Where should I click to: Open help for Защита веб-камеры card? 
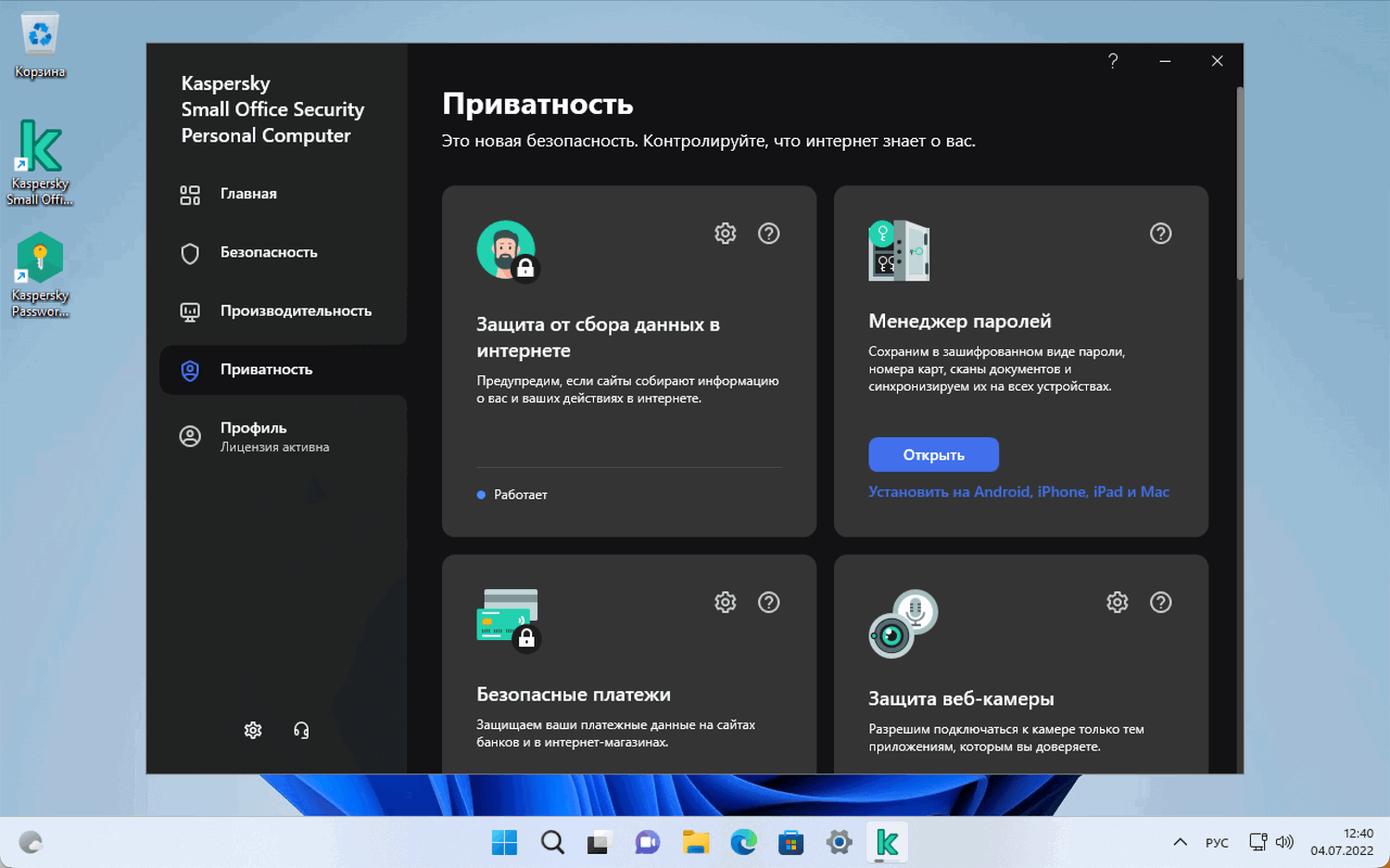click(1160, 602)
